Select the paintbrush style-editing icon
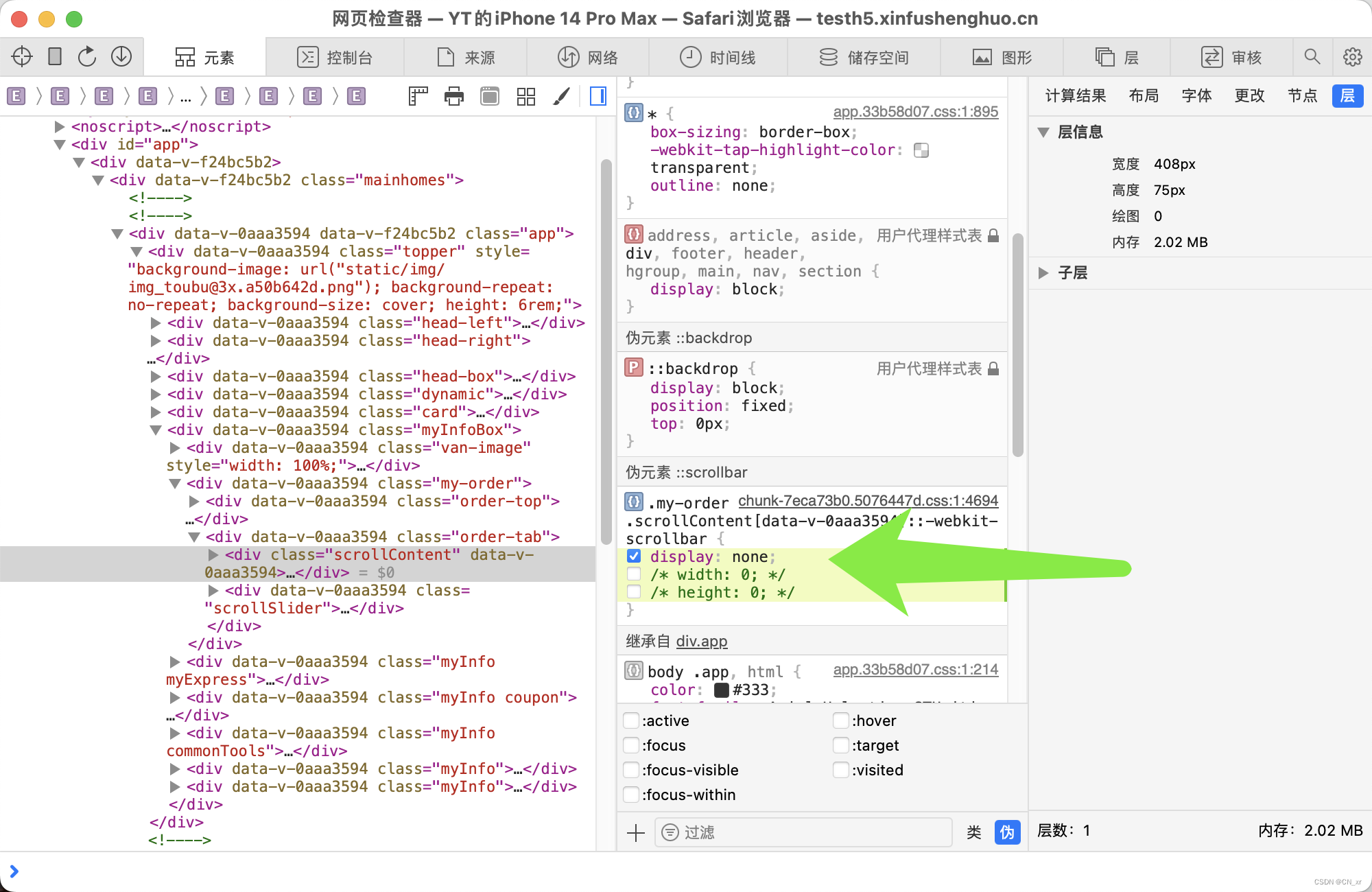Viewport: 1372px width, 892px height. tap(561, 97)
